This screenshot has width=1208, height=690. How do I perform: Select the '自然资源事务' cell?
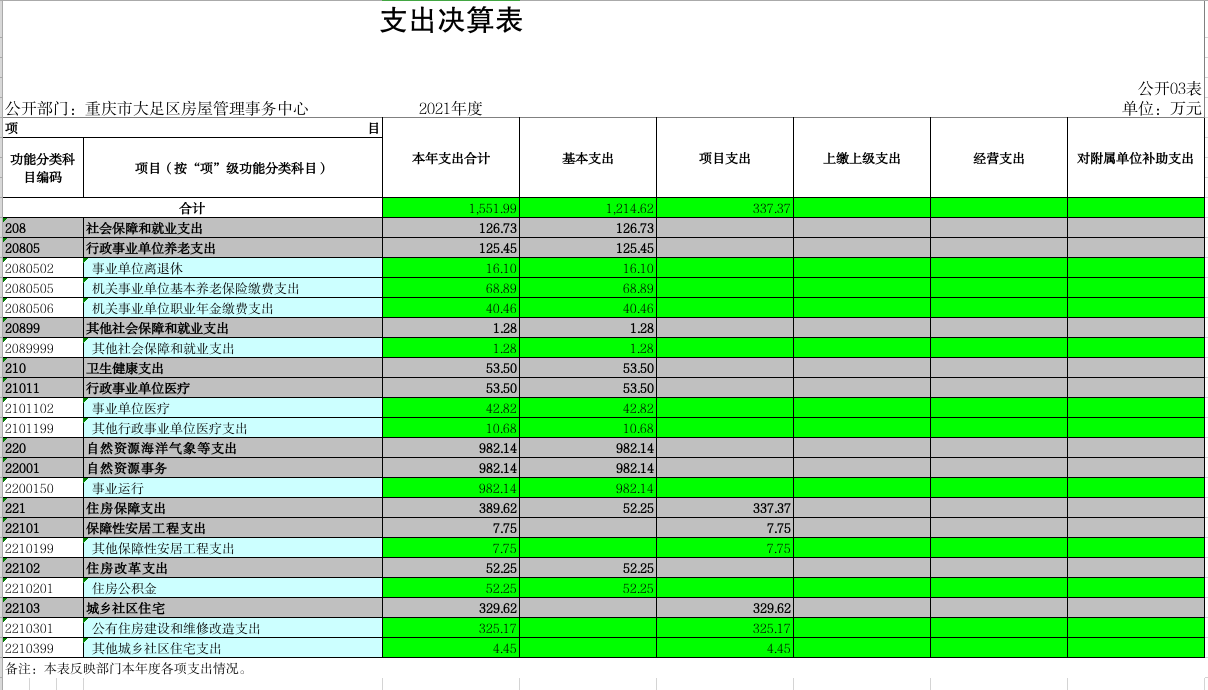[233, 468]
